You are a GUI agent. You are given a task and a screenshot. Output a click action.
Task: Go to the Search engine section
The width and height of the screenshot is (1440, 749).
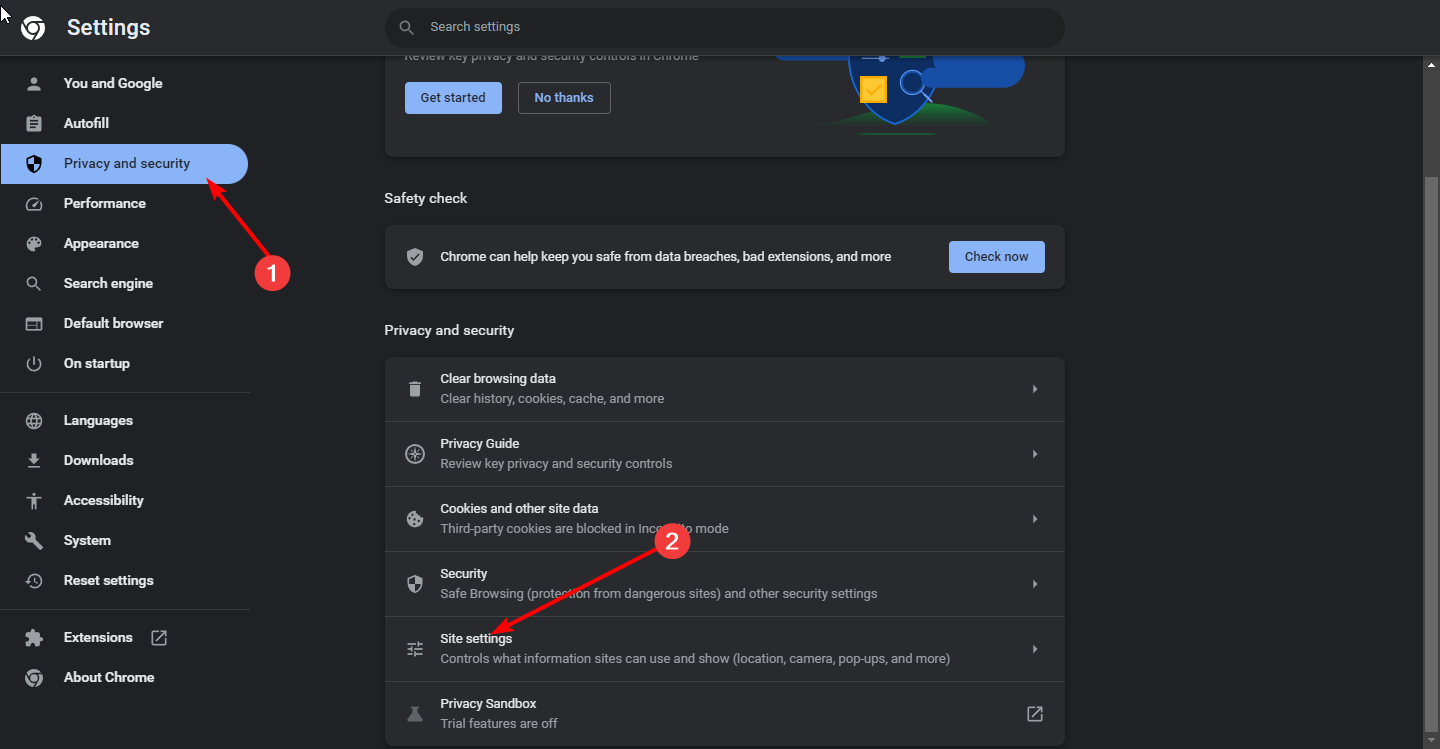coord(108,283)
